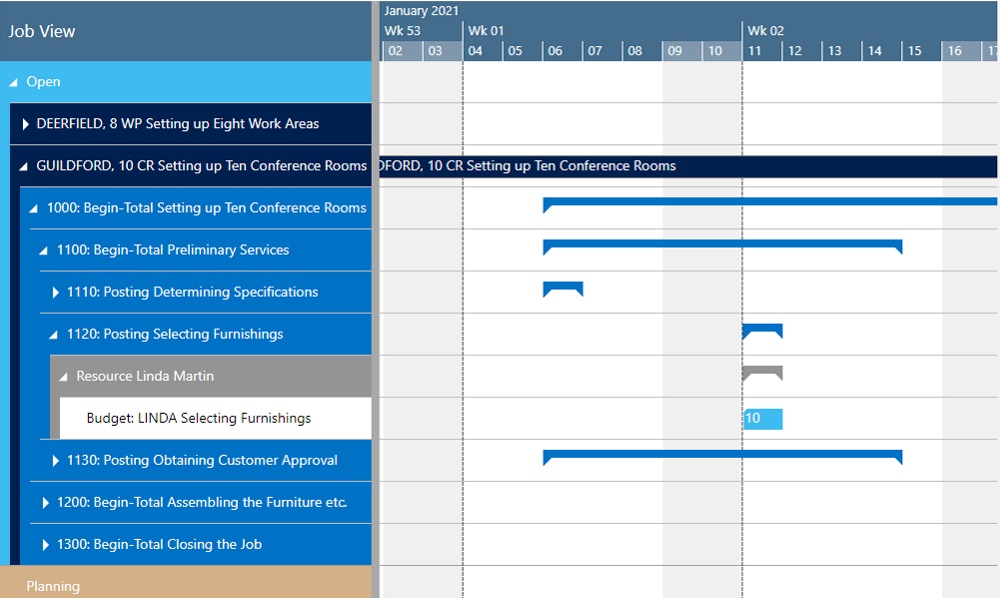Click the 1110 Determining Specifications gantt bar
The image size is (1000, 598).
pos(562,288)
